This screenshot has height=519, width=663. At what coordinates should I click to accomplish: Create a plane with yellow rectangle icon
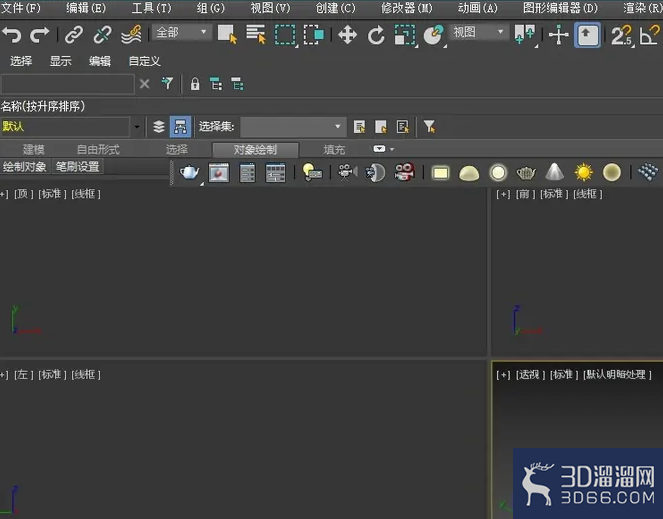coord(441,173)
